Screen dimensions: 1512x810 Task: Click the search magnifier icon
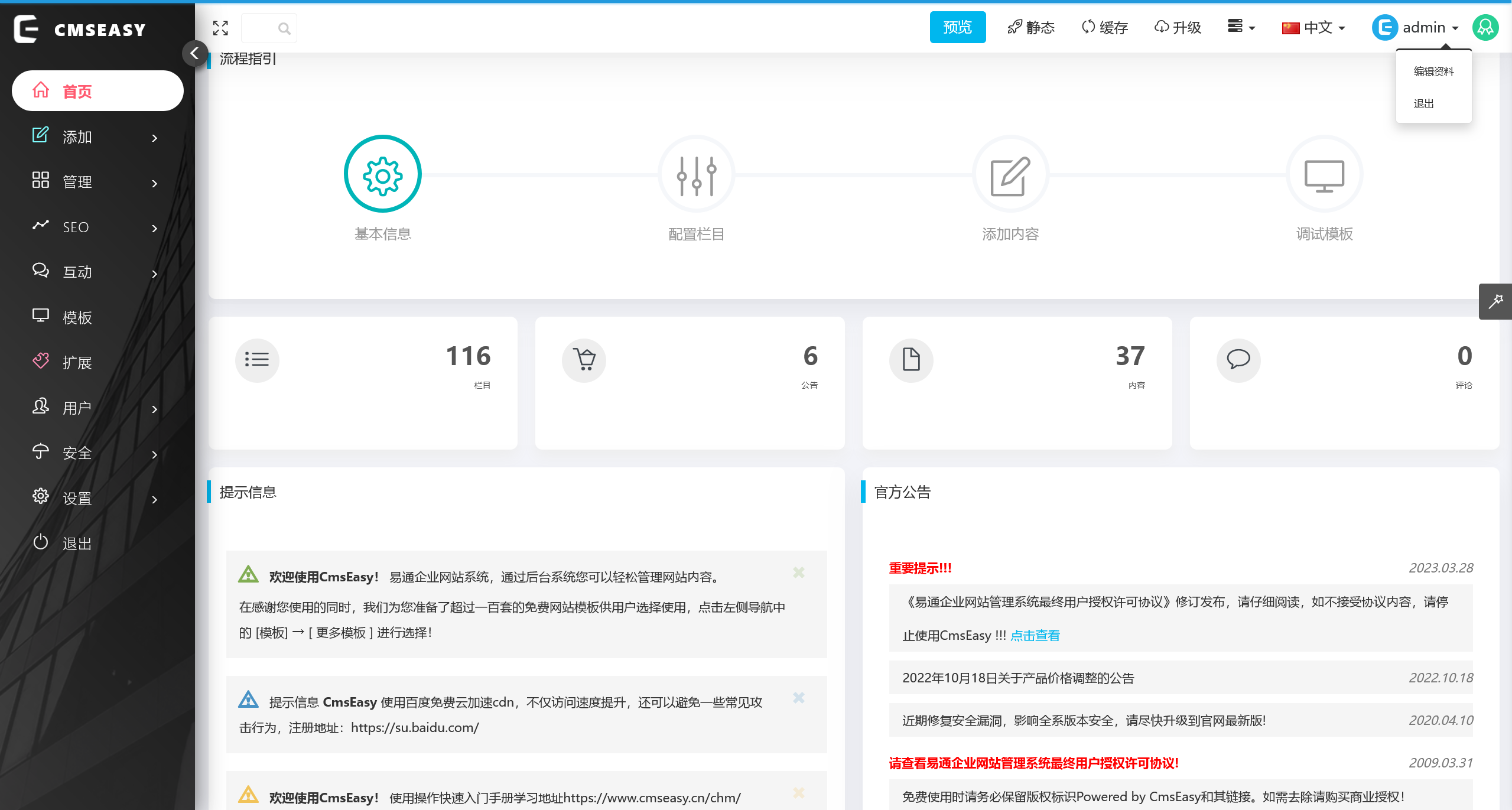(284, 28)
